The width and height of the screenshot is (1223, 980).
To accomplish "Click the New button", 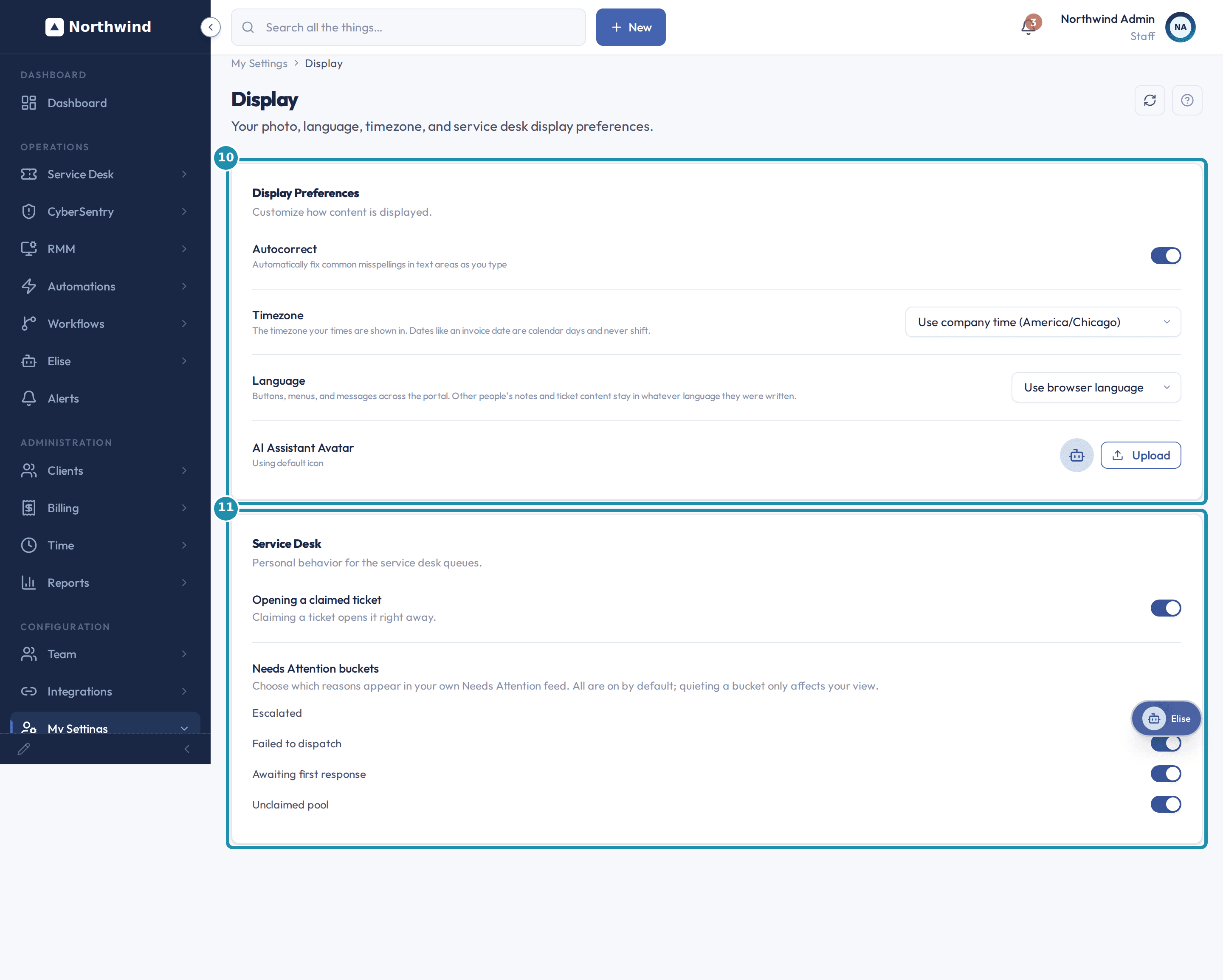I will tap(631, 27).
